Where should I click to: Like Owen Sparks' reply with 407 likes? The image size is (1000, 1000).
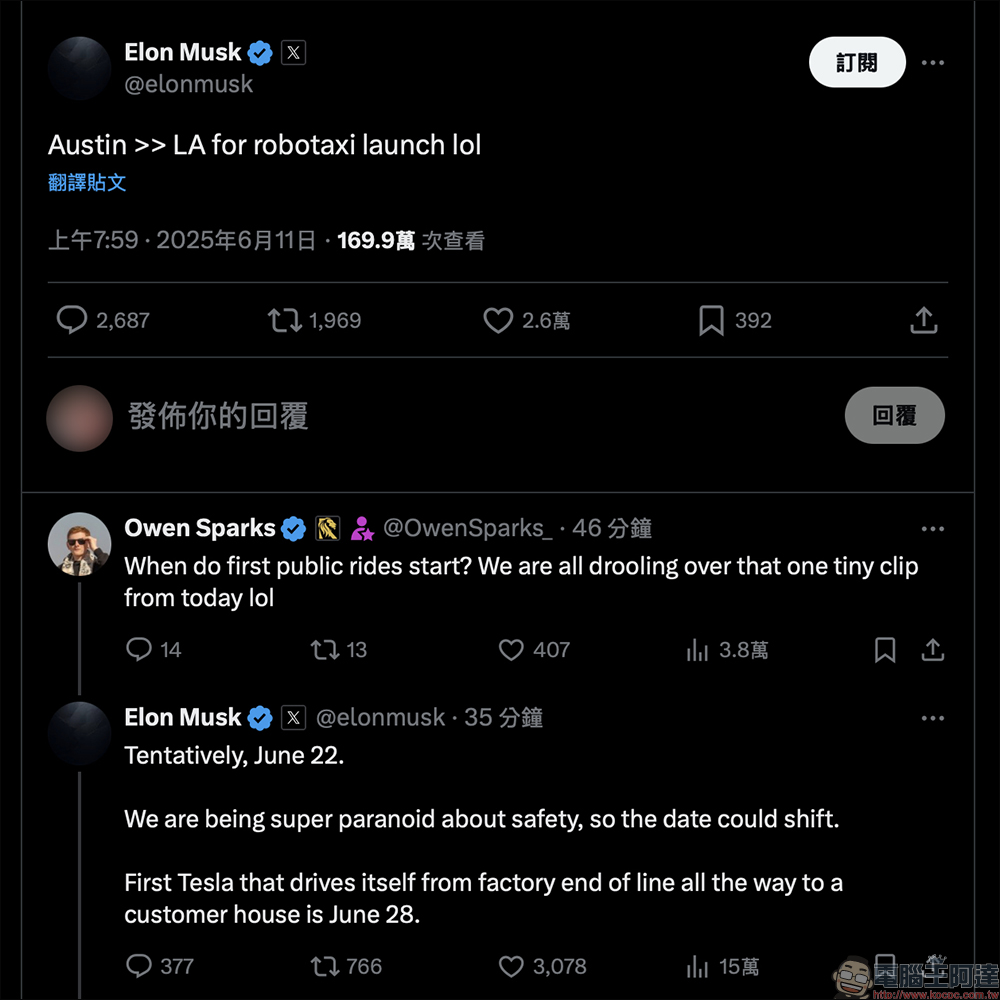[x=511, y=650]
